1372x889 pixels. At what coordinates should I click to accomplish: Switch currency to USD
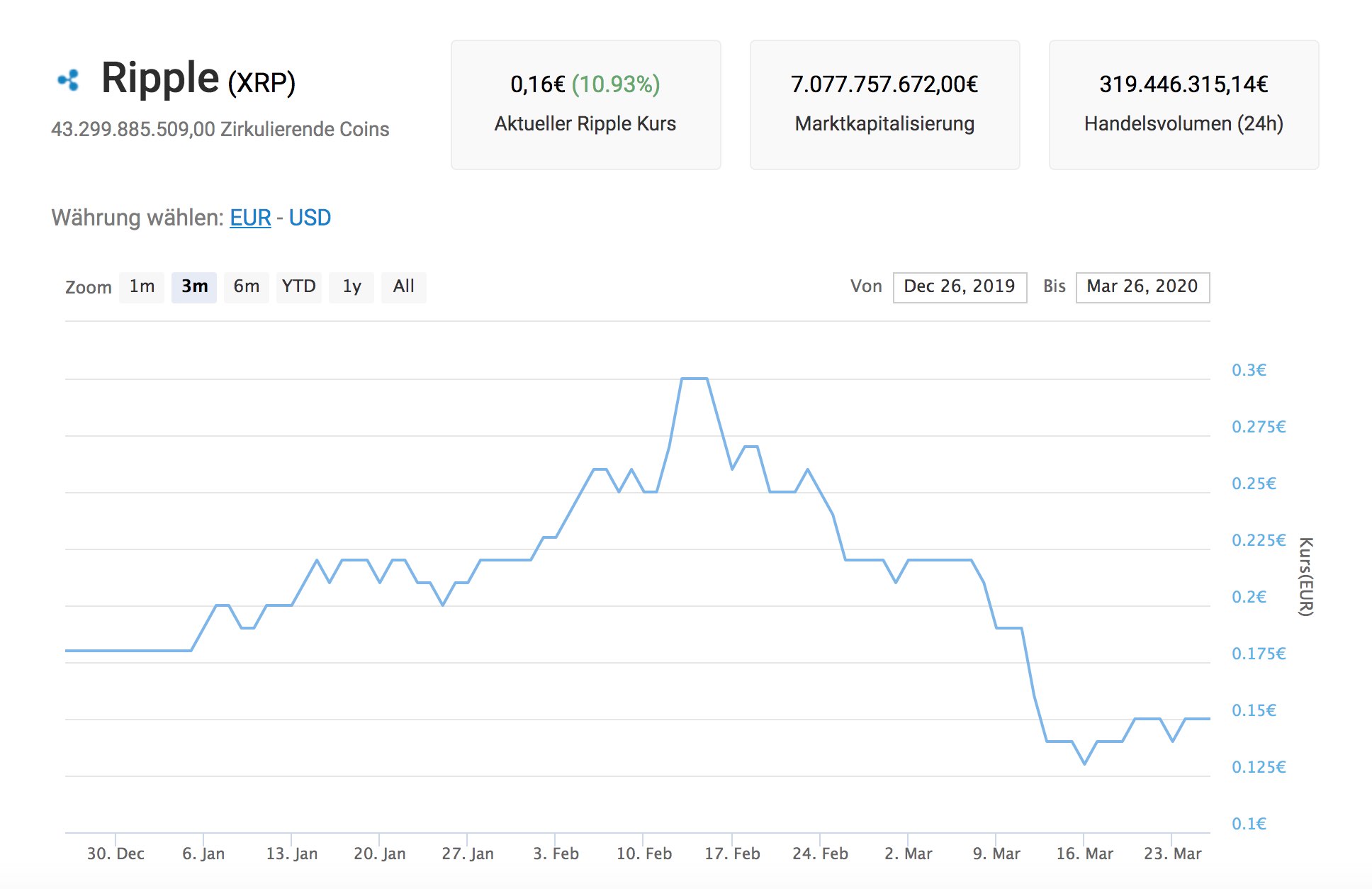310,218
